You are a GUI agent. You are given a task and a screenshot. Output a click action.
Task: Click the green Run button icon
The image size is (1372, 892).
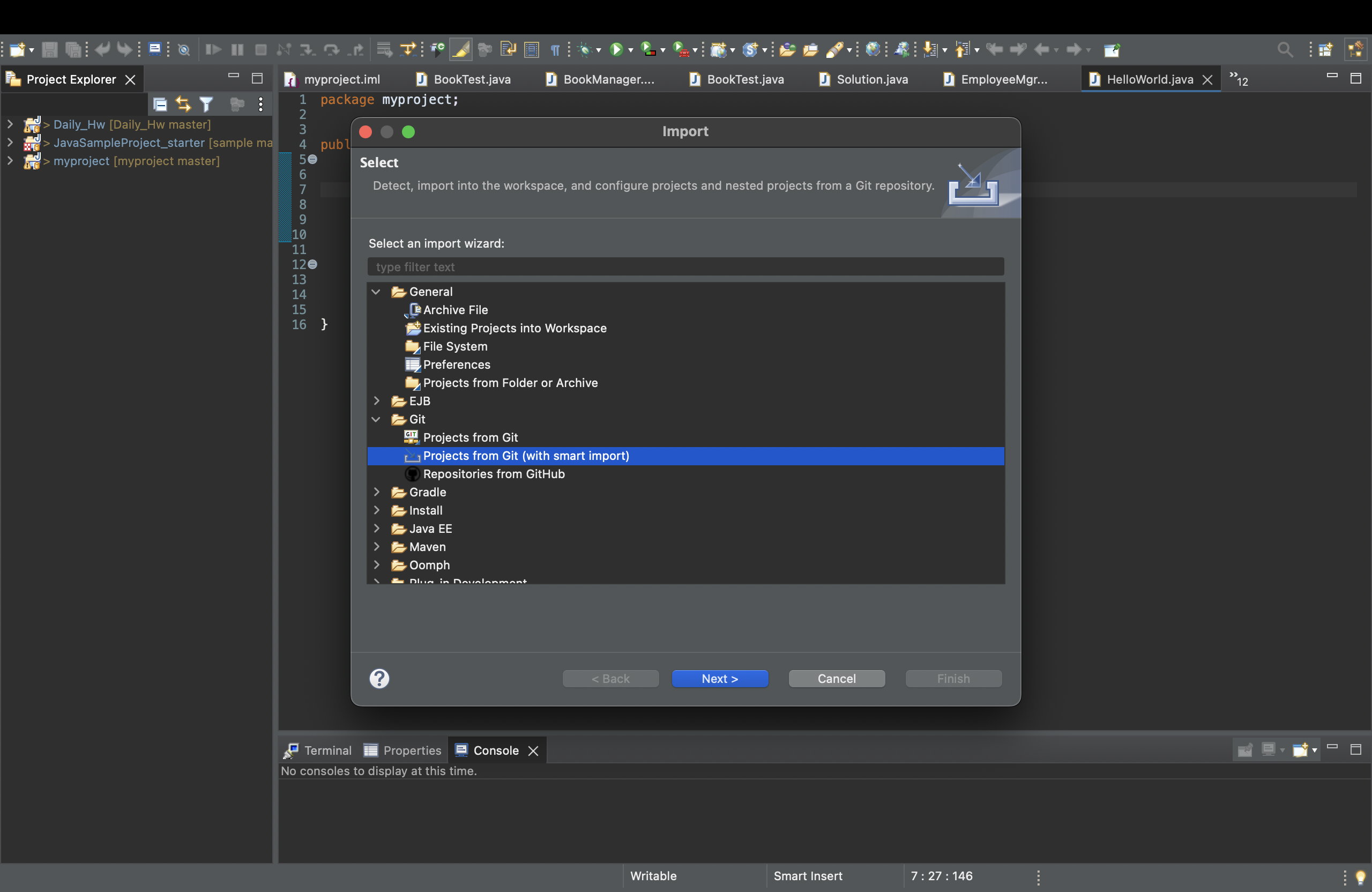[616, 50]
